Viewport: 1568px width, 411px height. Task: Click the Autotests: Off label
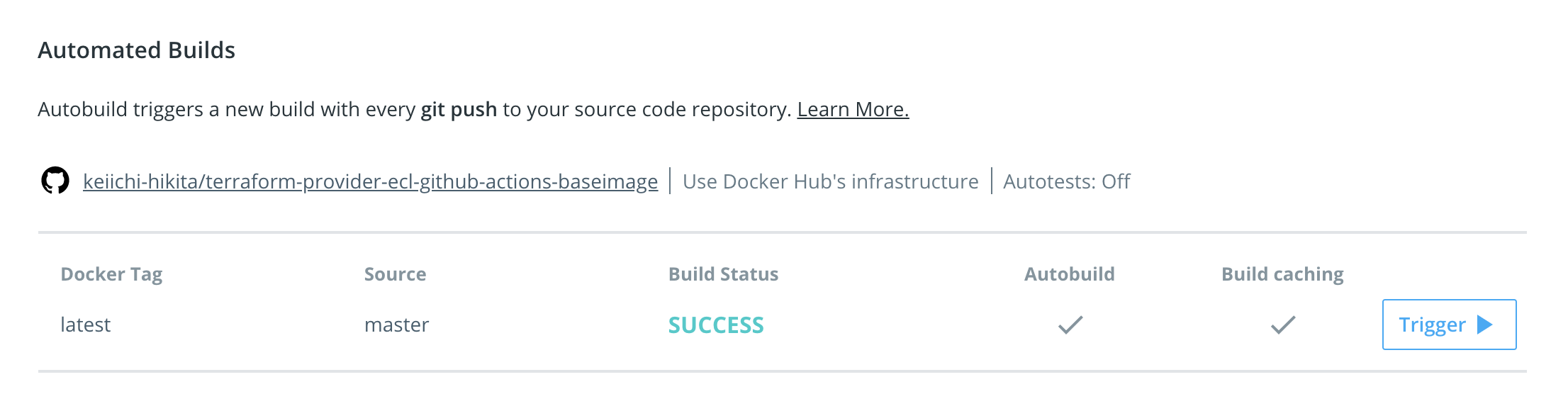[1067, 181]
